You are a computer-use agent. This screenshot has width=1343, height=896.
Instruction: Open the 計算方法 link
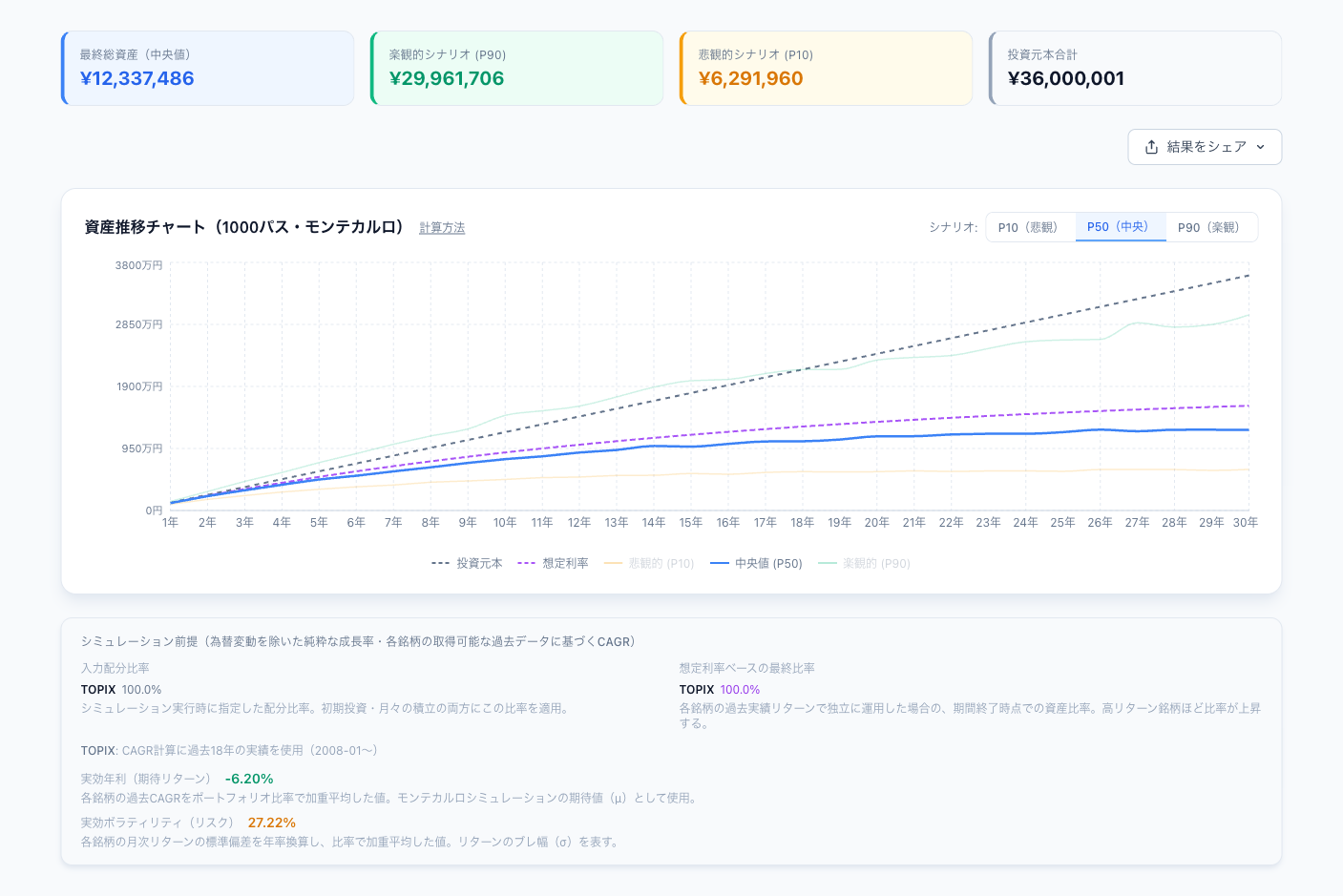tap(442, 228)
